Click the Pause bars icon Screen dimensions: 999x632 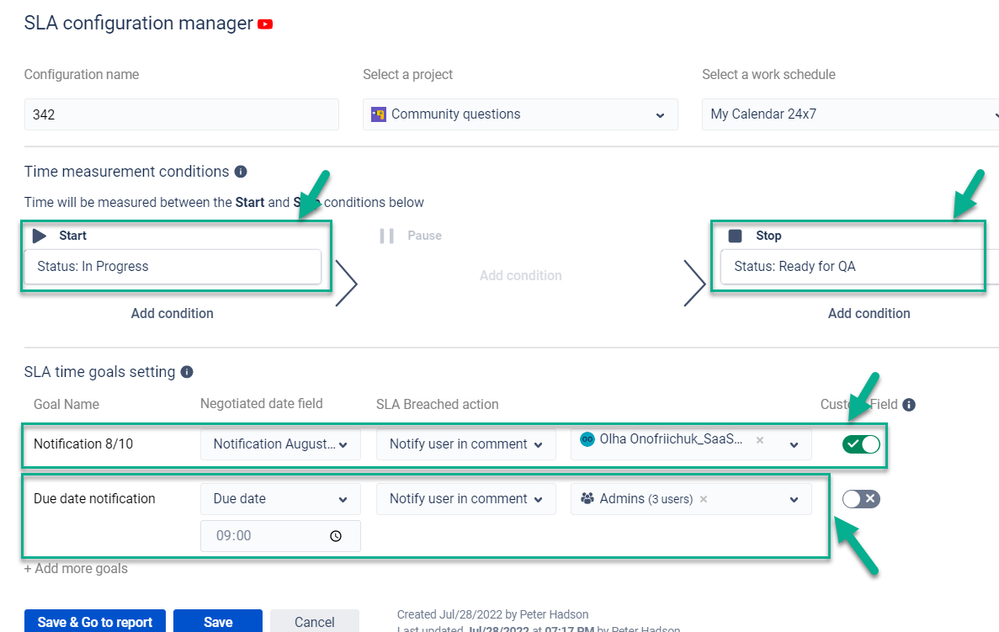tap(387, 236)
